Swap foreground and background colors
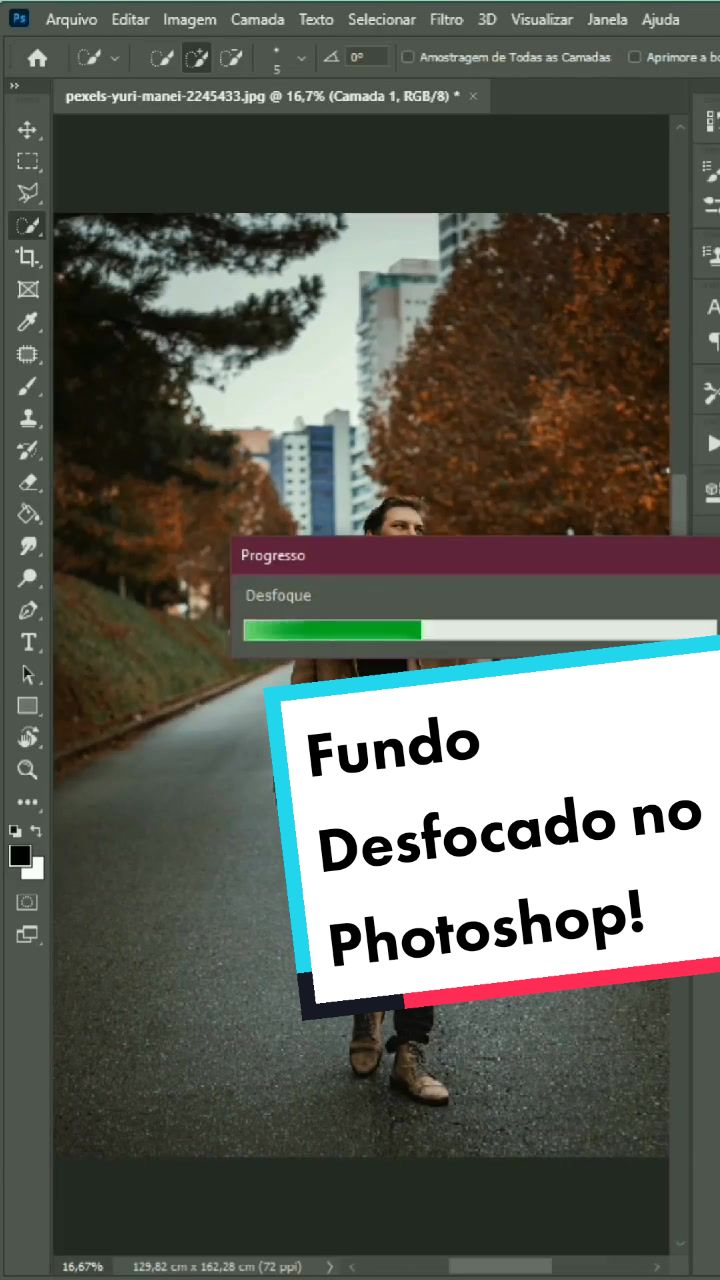 coord(37,831)
